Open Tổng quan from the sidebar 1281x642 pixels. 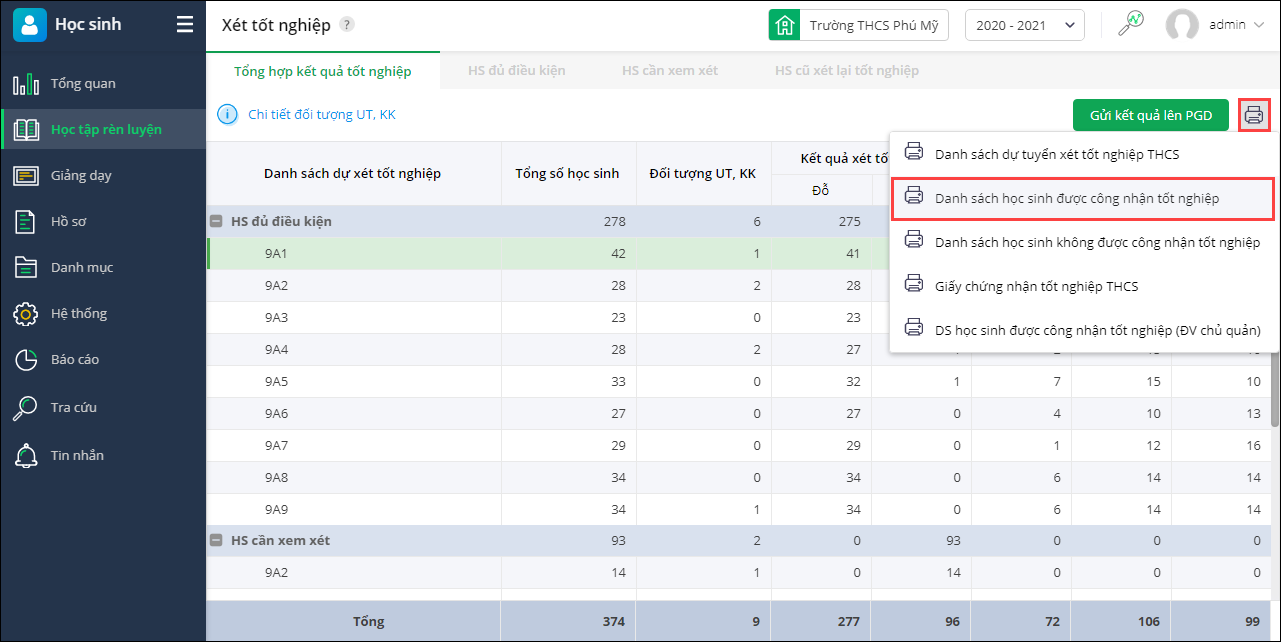[83, 83]
